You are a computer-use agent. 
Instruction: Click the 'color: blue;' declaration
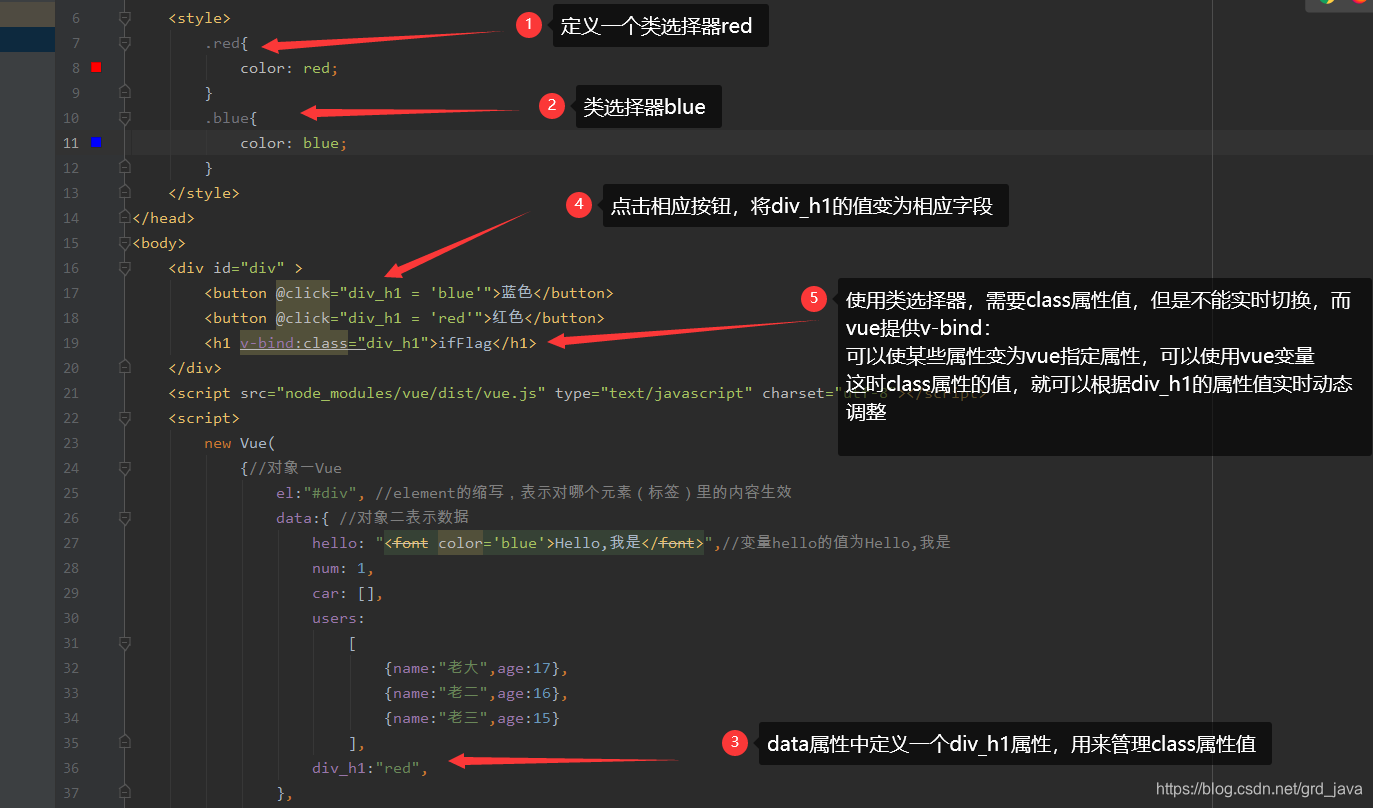point(294,143)
